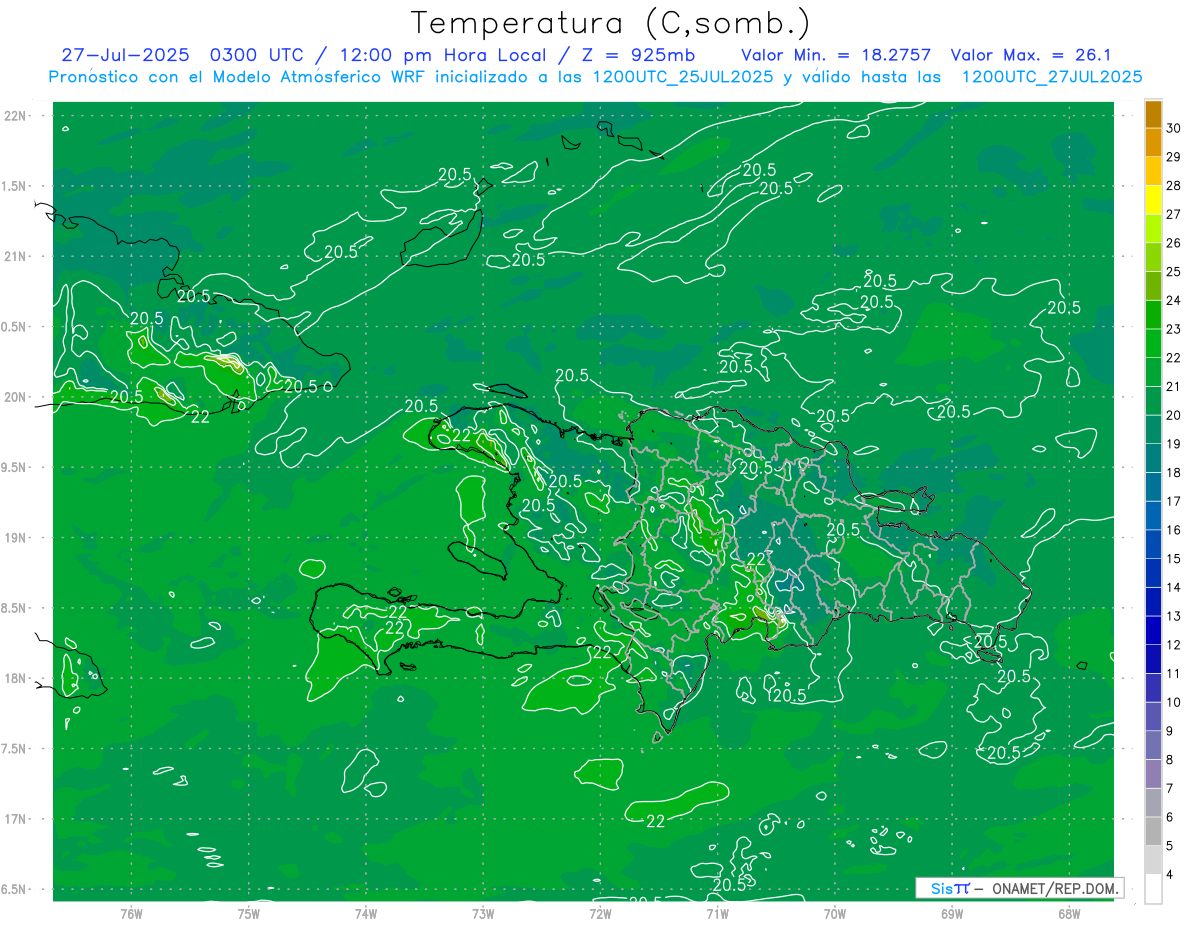Click the legend number 26
Viewport: 1200px width, 927px height.
[1174, 243]
